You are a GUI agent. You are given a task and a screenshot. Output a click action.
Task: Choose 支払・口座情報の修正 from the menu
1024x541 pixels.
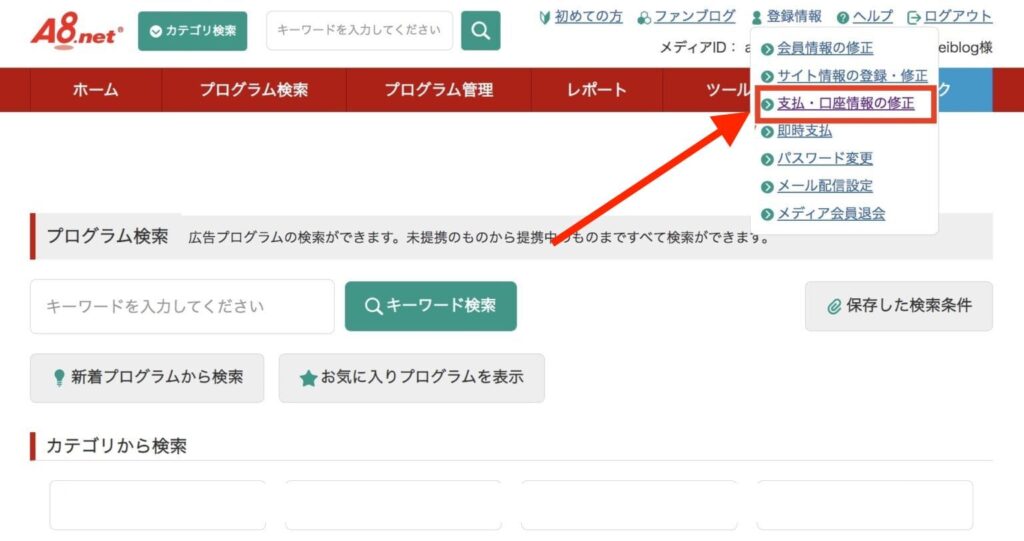tap(845, 103)
